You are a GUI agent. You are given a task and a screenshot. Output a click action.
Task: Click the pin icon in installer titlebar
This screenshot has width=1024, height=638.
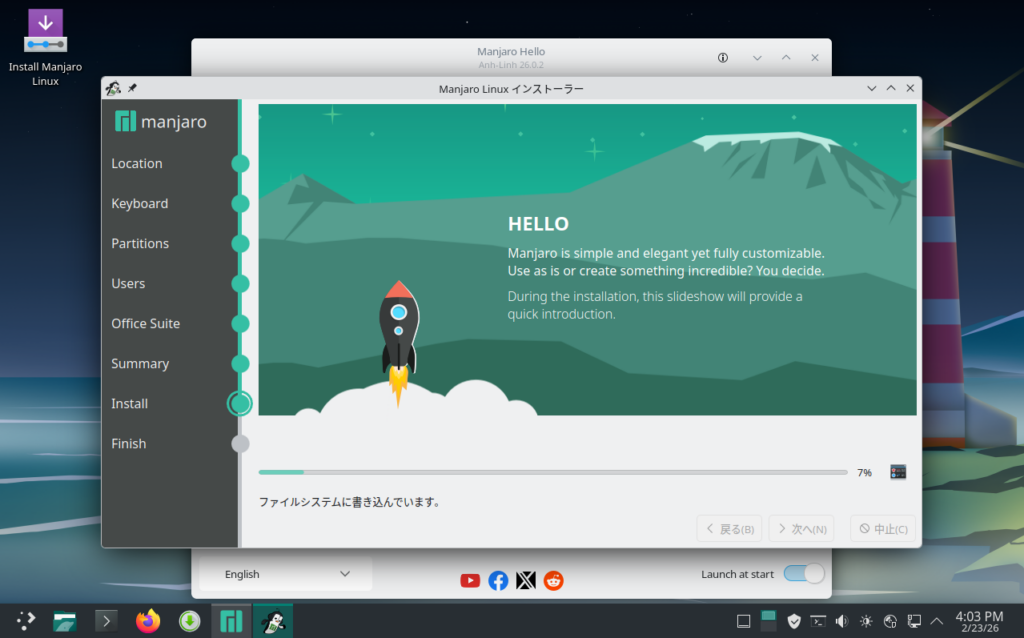point(132,88)
